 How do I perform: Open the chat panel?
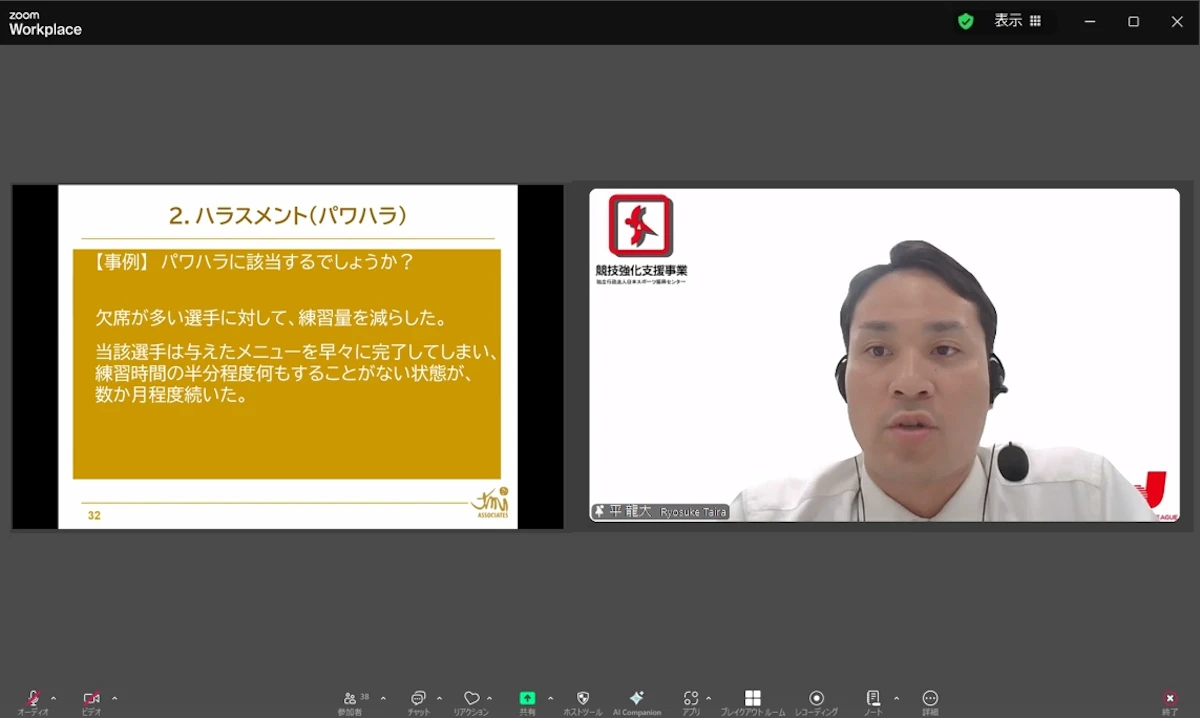click(x=418, y=698)
